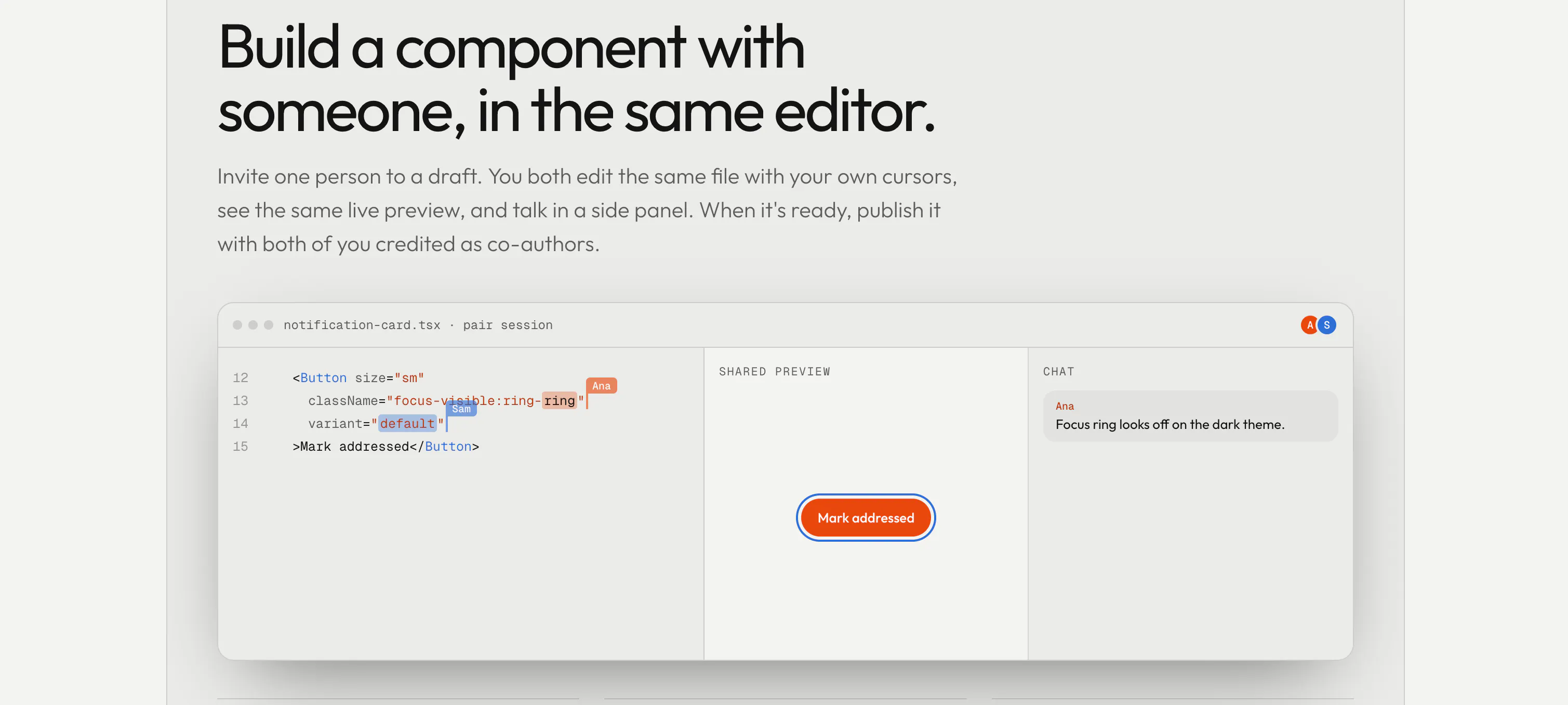Click line number 13 in the gutter
Screen dimensions: 1568x705
(x=241, y=400)
